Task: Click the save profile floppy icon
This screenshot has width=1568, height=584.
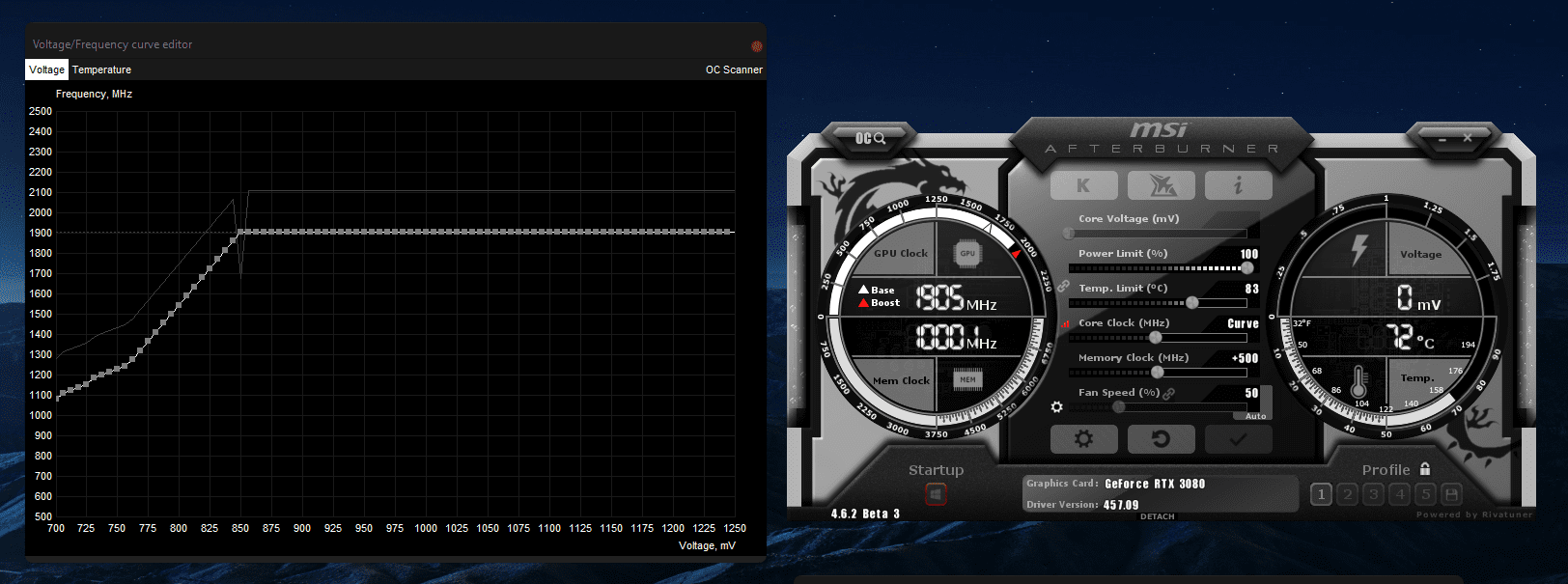Action: point(1451,494)
